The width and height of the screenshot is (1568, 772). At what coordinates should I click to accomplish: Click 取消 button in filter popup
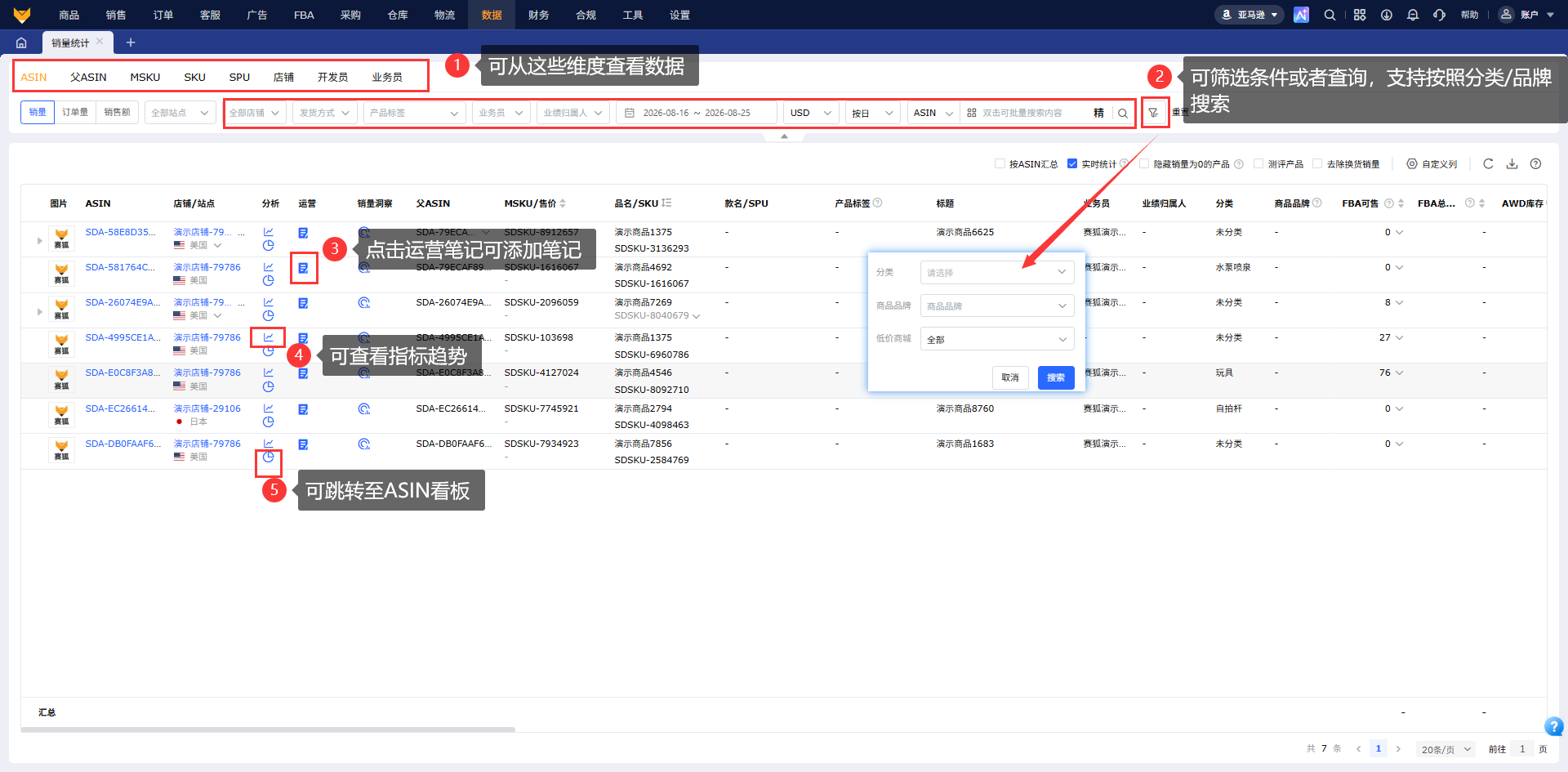click(1010, 377)
